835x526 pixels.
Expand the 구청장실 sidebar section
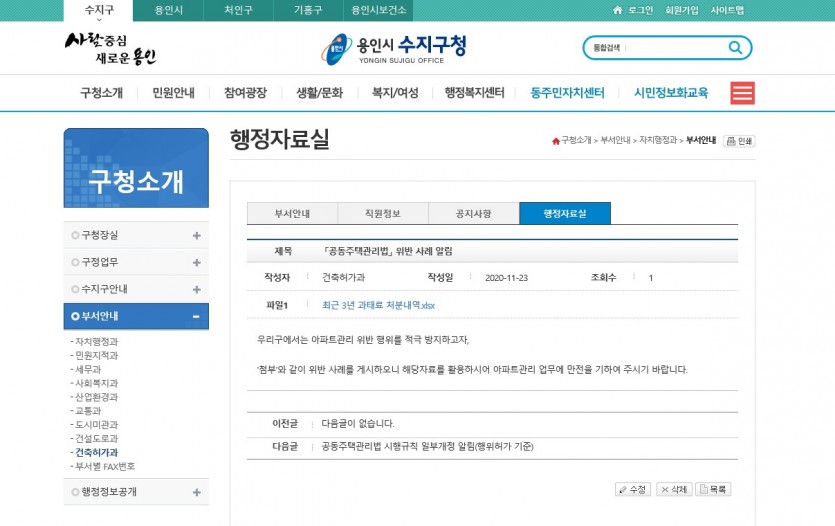point(196,235)
